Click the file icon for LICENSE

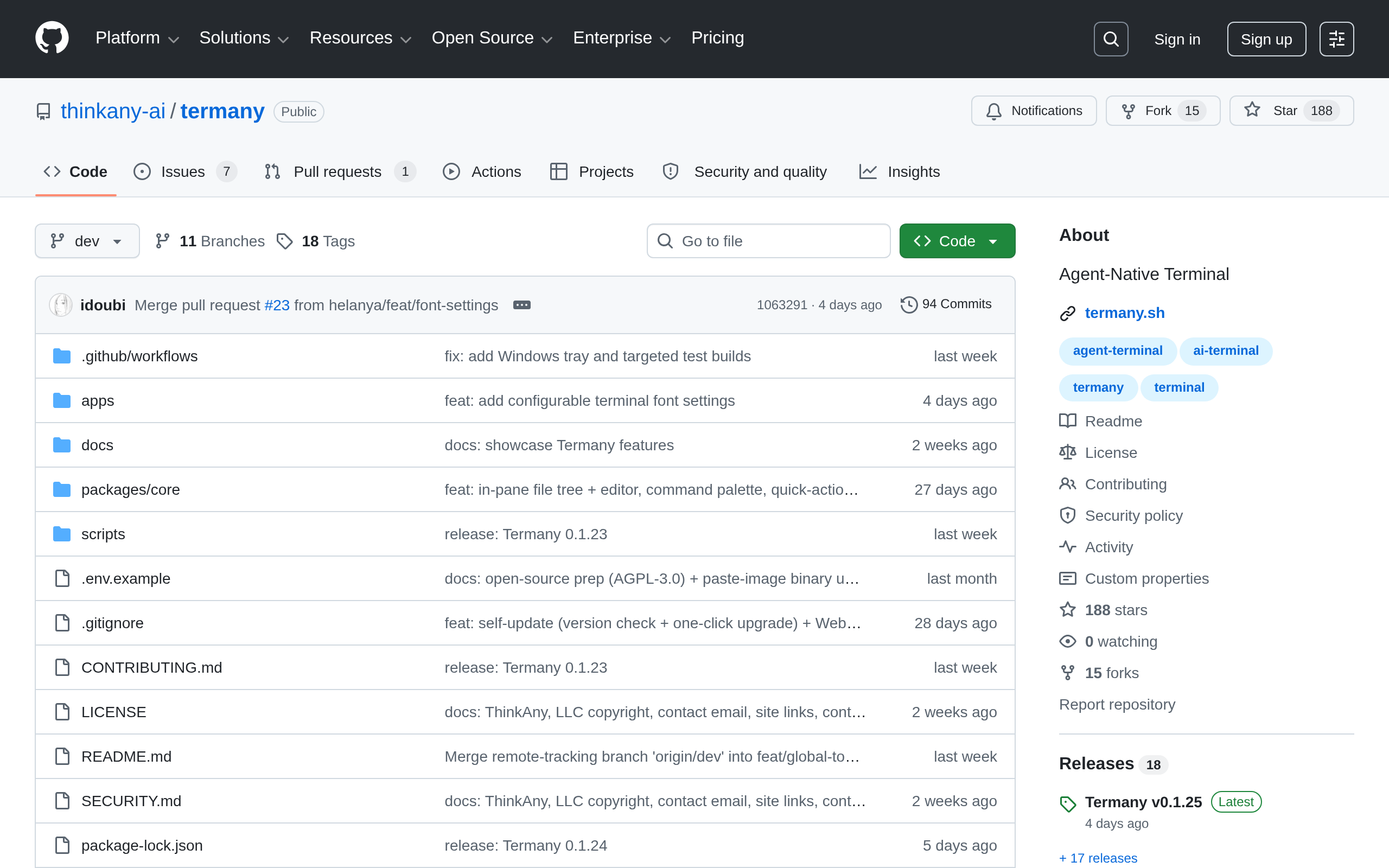coord(62,712)
